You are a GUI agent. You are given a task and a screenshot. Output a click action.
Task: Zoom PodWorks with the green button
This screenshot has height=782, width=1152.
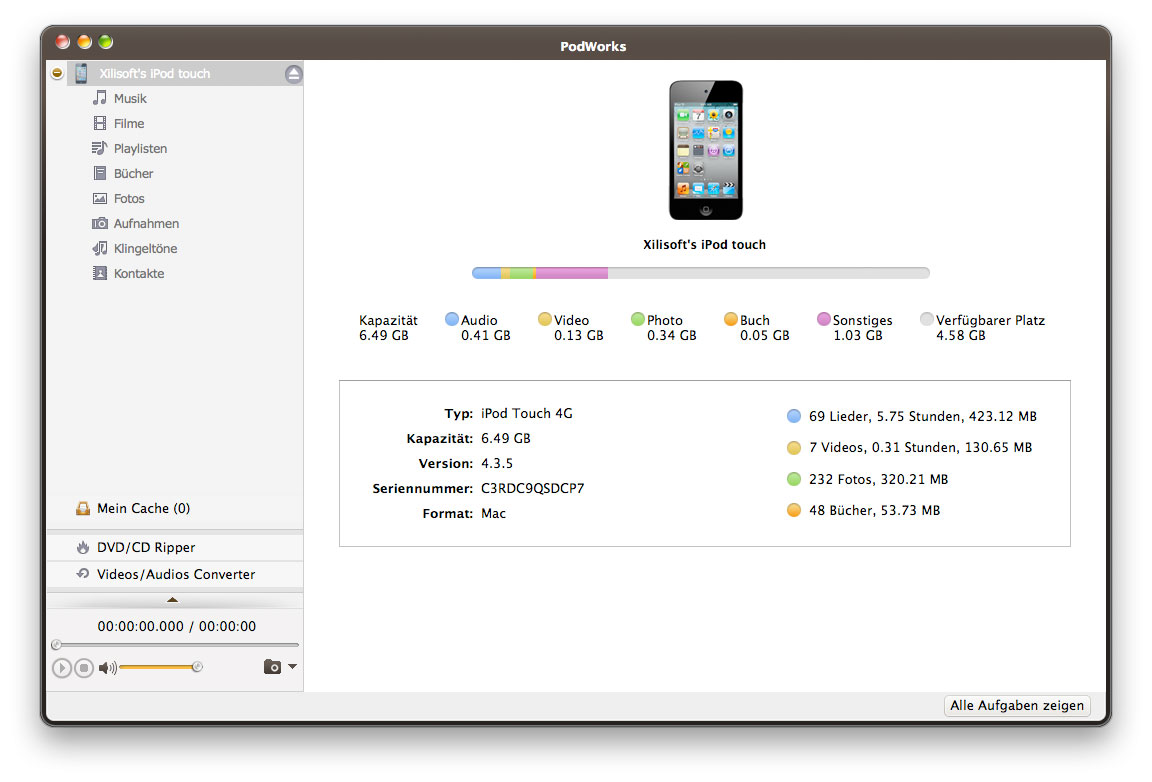pyautogui.click(x=106, y=42)
